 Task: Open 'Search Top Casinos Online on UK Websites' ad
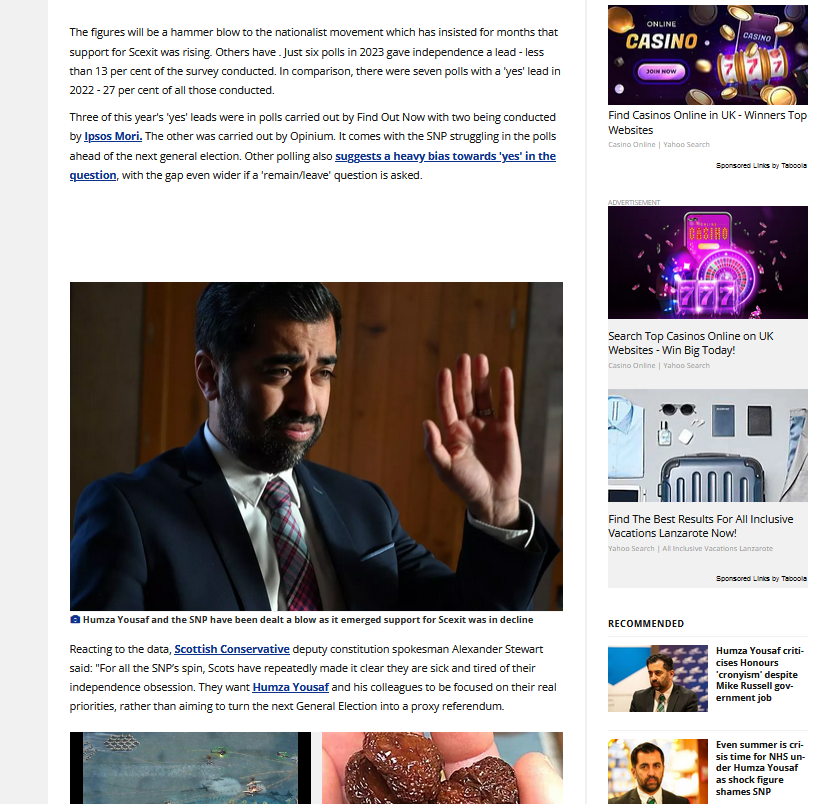(x=691, y=343)
